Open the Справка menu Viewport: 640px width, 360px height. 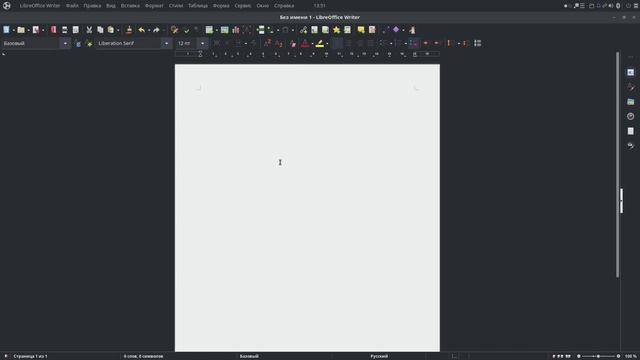(284, 6)
